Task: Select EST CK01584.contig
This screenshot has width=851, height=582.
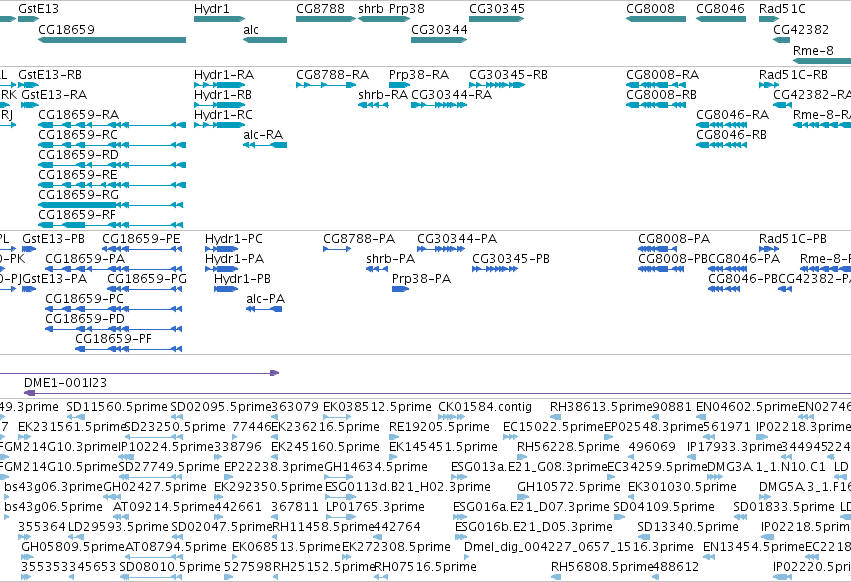Action: click(x=485, y=407)
